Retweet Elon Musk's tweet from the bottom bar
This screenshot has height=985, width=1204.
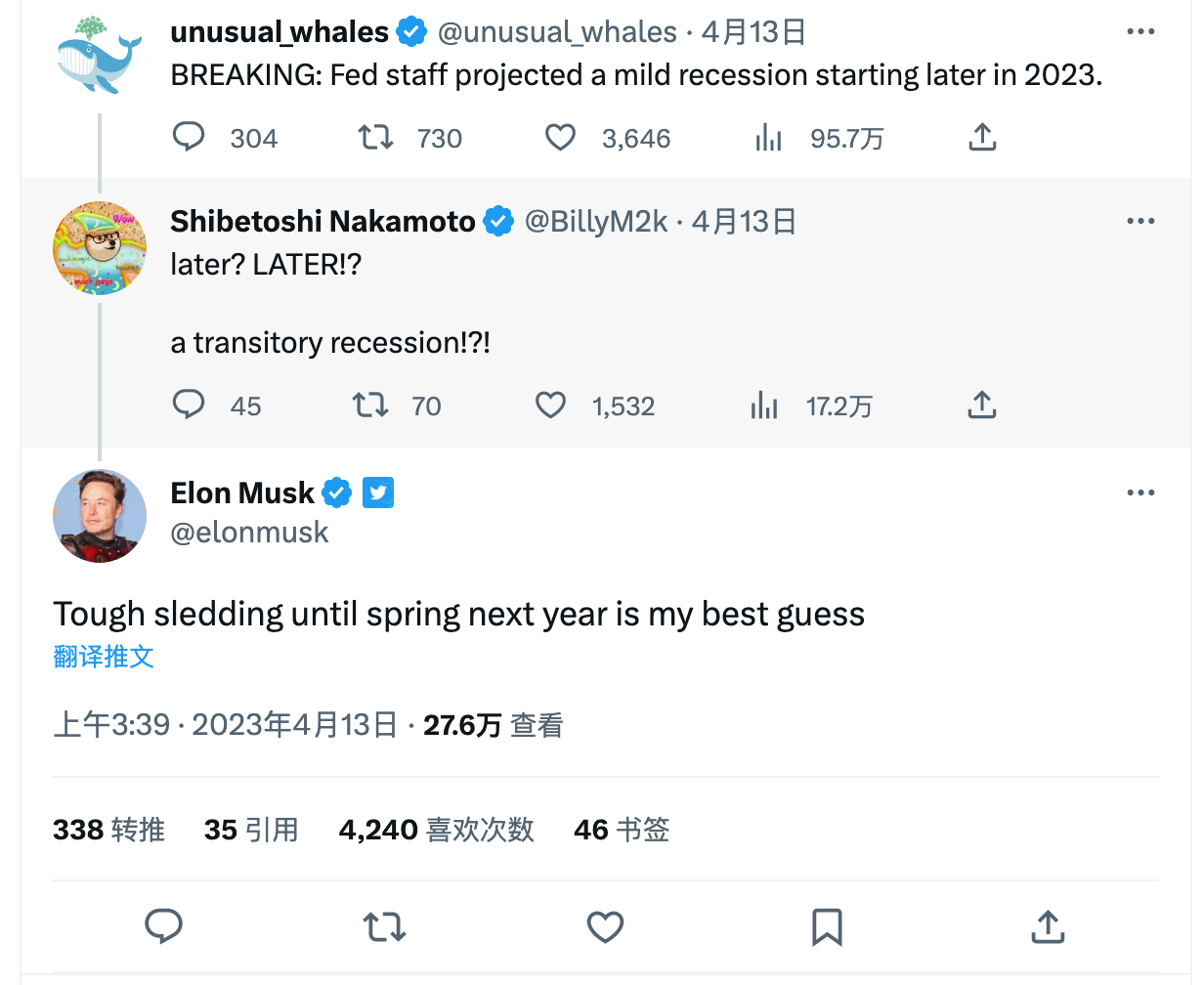[x=384, y=926]
